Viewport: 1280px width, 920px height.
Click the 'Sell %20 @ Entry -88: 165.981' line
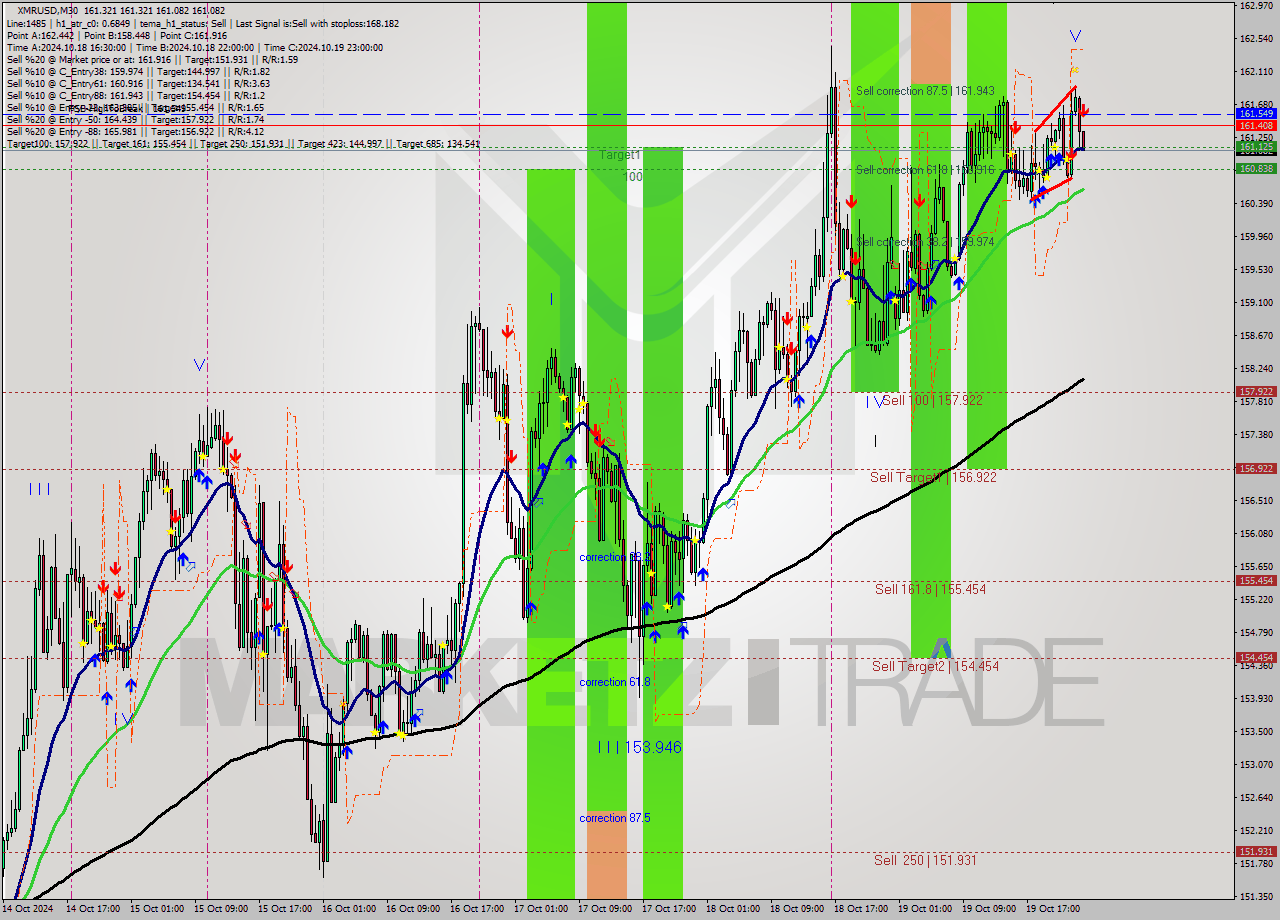(x=136, y=131)
